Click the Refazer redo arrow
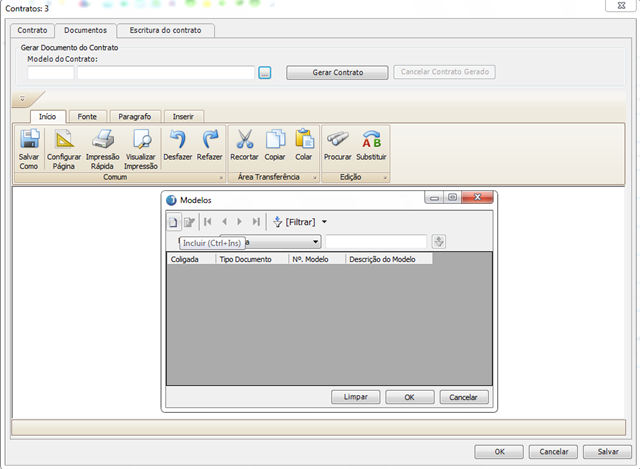 pyautogui.click(x=209, y=145)
